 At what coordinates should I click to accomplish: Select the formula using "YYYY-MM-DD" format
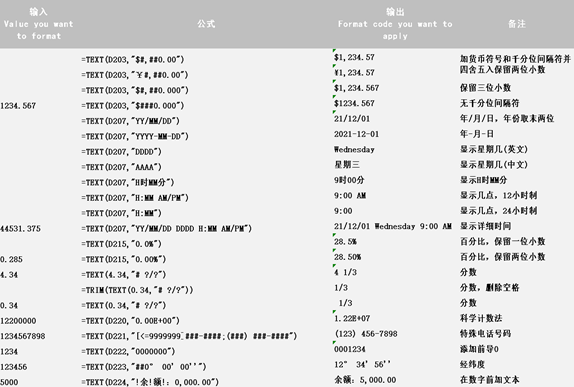click(135, 137)
